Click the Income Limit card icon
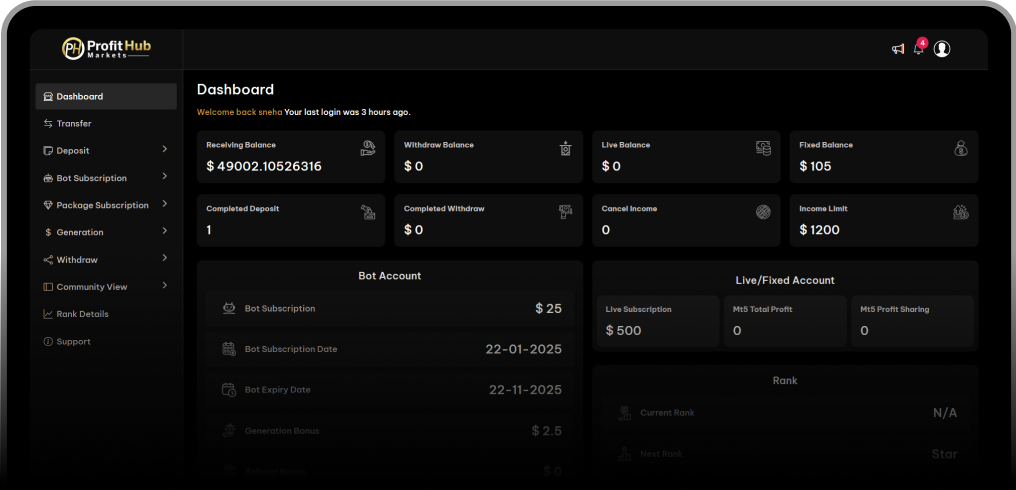 961,212
